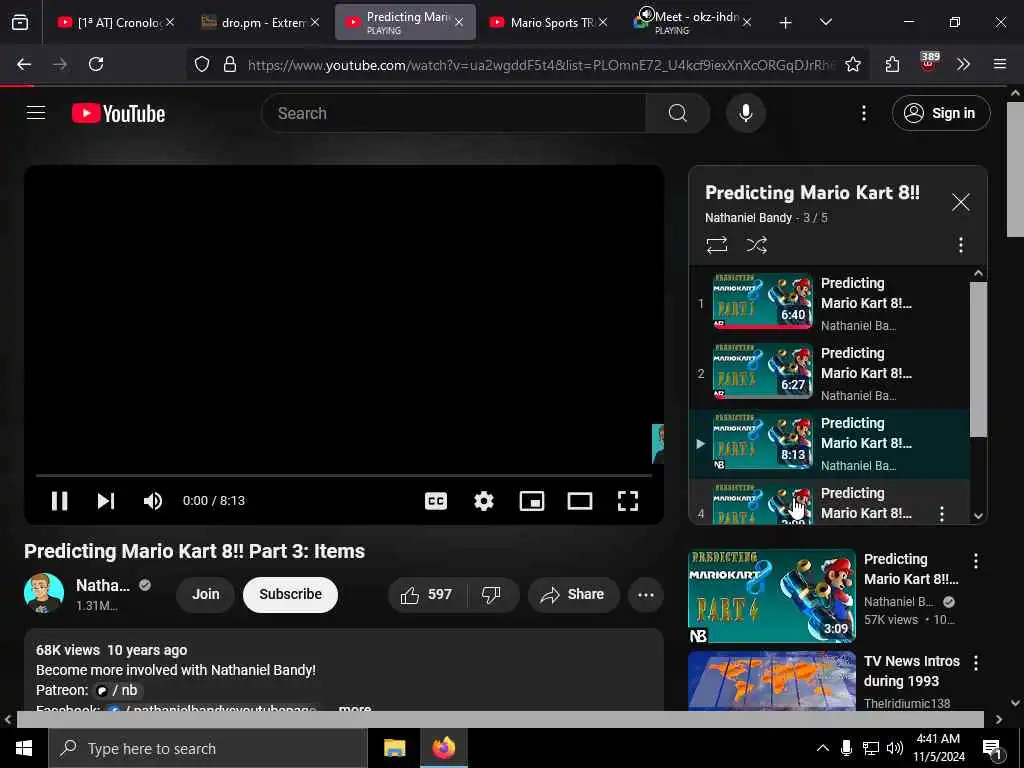Reload the current page
This screenshot has width=1024, height=768.
click(x=96, y=64)
